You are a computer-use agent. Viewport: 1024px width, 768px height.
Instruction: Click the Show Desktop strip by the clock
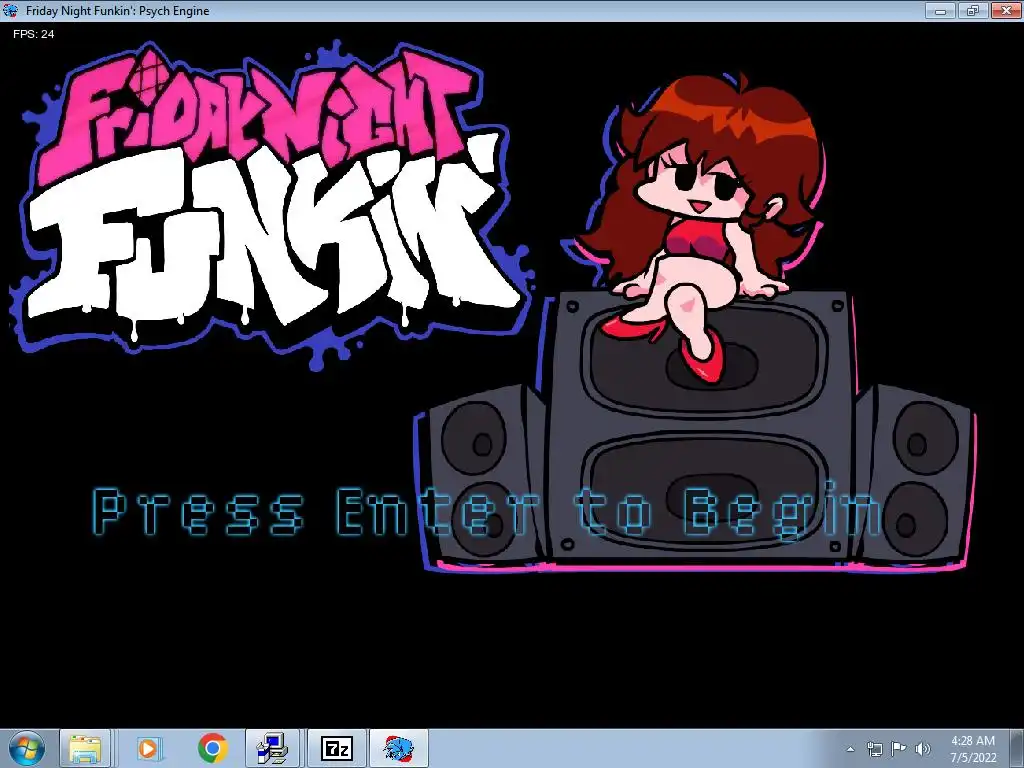point(1017,748)
